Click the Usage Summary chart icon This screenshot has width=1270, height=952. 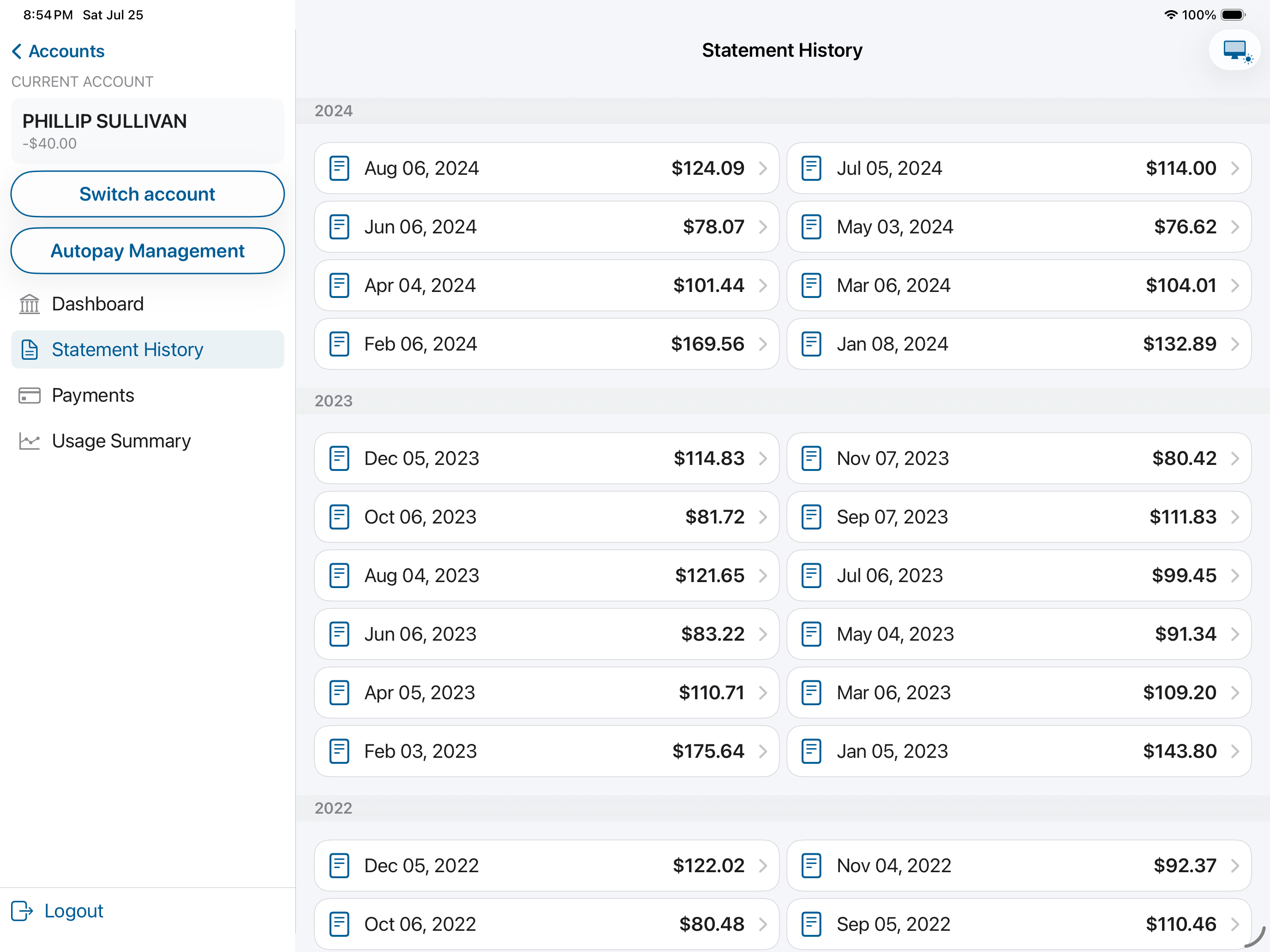(29, 440)
